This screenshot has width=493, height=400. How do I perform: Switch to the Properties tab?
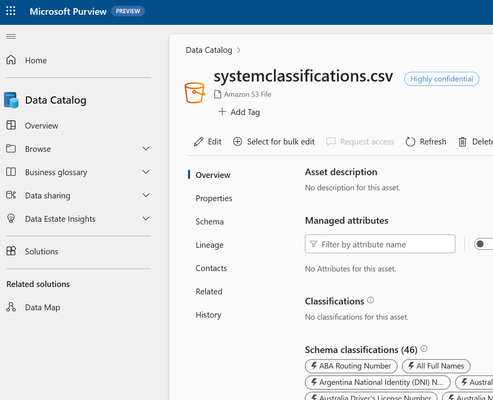214,198
